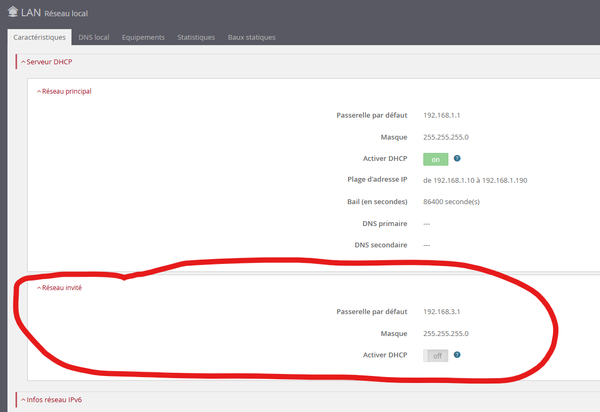The image size is (600, 412).
Task: Enable DHCP on the Réseau invité
Action: coord(435,355)
